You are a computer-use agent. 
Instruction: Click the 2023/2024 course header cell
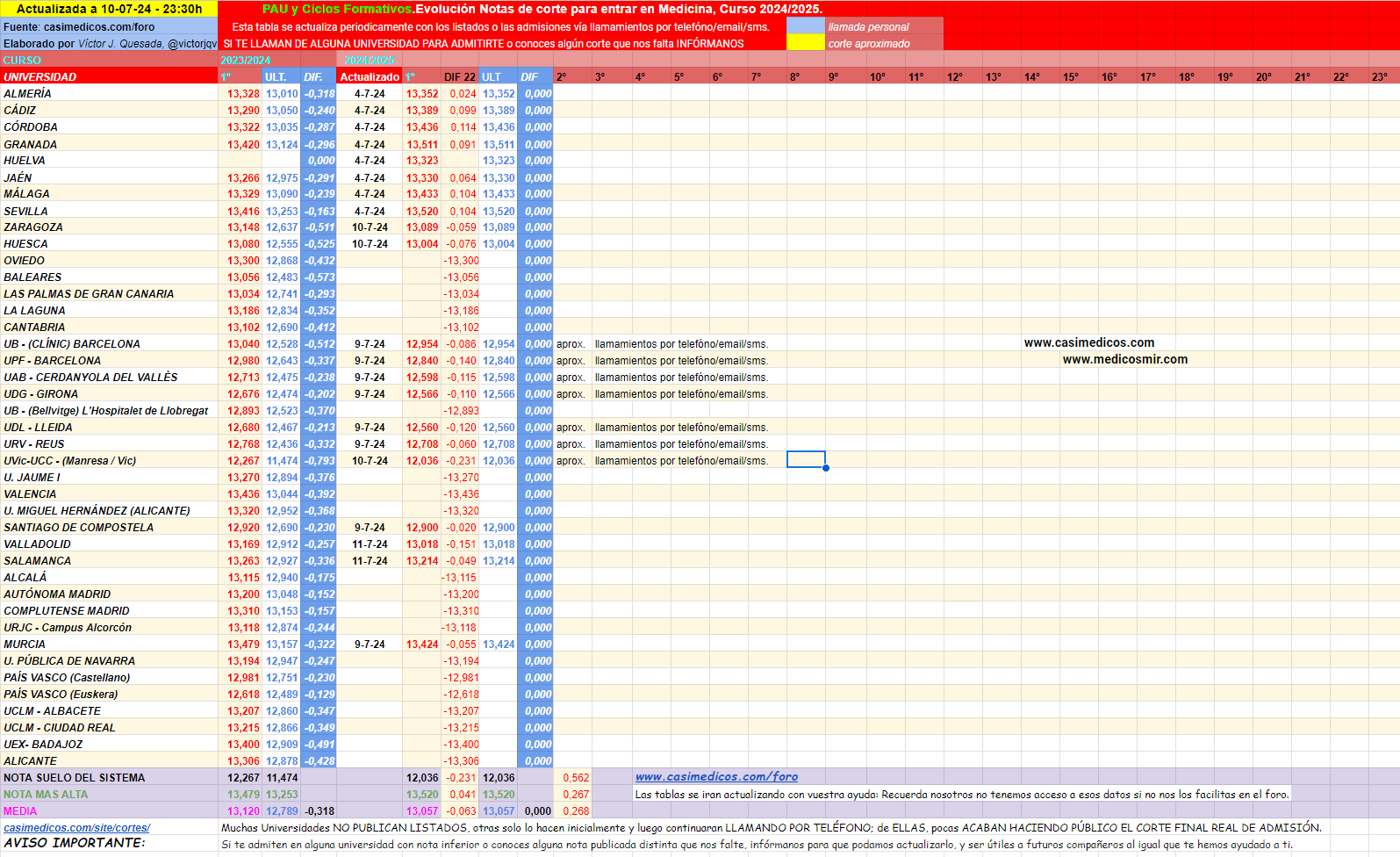tap(246, 61)
